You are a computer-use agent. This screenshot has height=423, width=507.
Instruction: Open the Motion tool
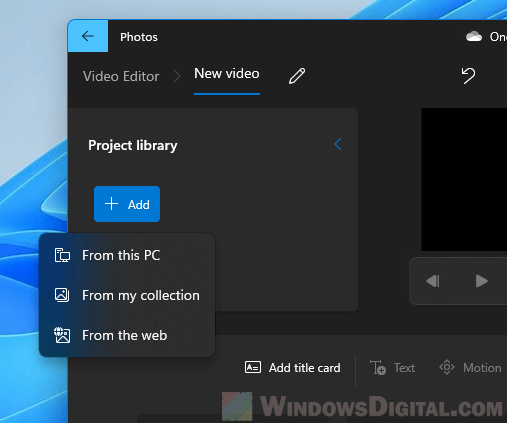click(x=470, y=368)
